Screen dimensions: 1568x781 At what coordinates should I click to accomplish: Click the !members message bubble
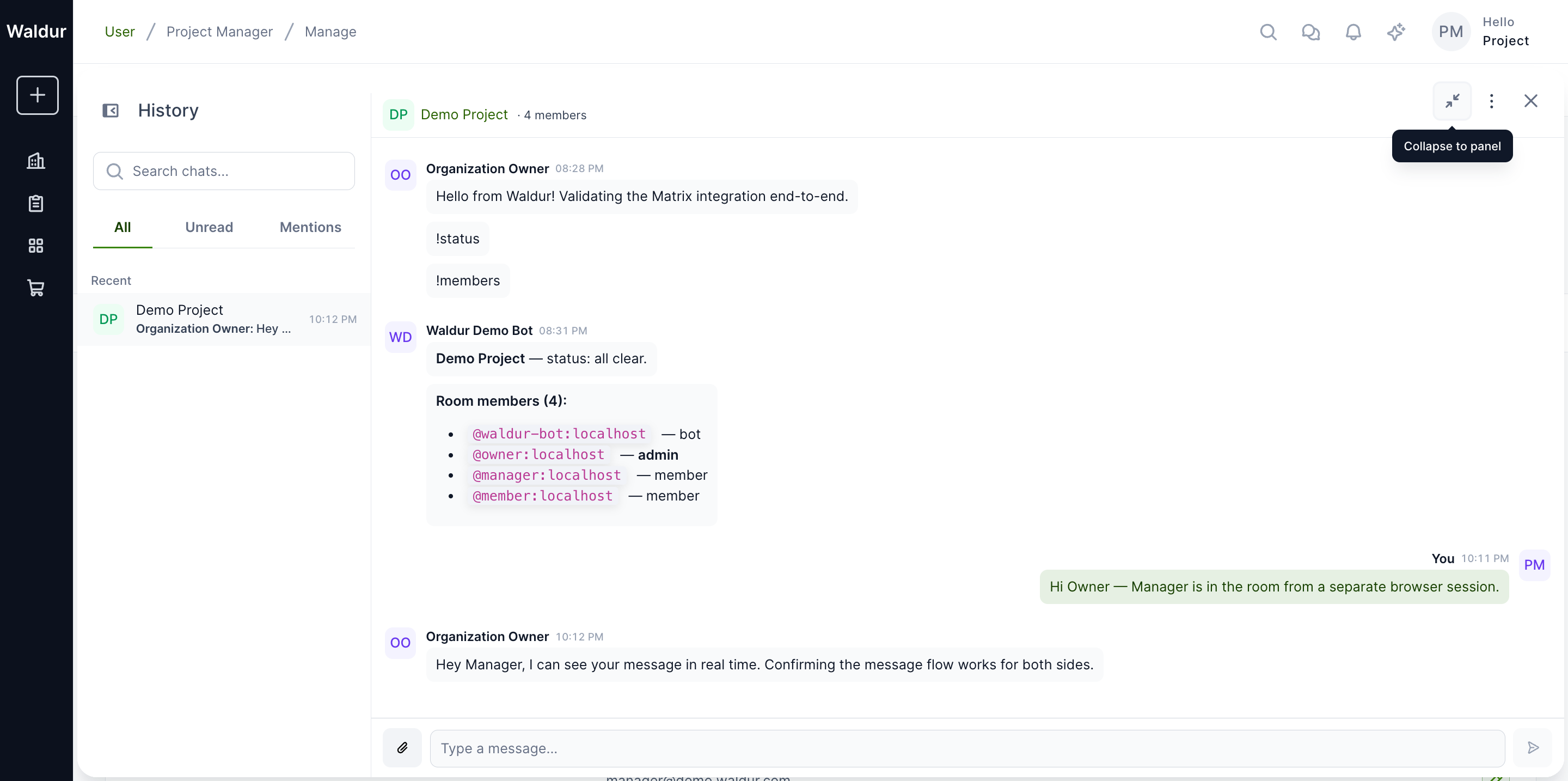468,280
